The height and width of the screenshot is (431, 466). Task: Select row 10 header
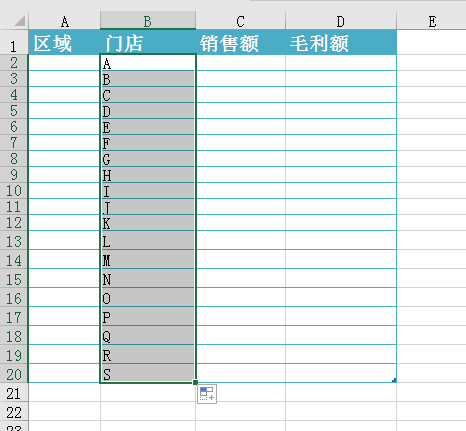[x=14, y=191]
